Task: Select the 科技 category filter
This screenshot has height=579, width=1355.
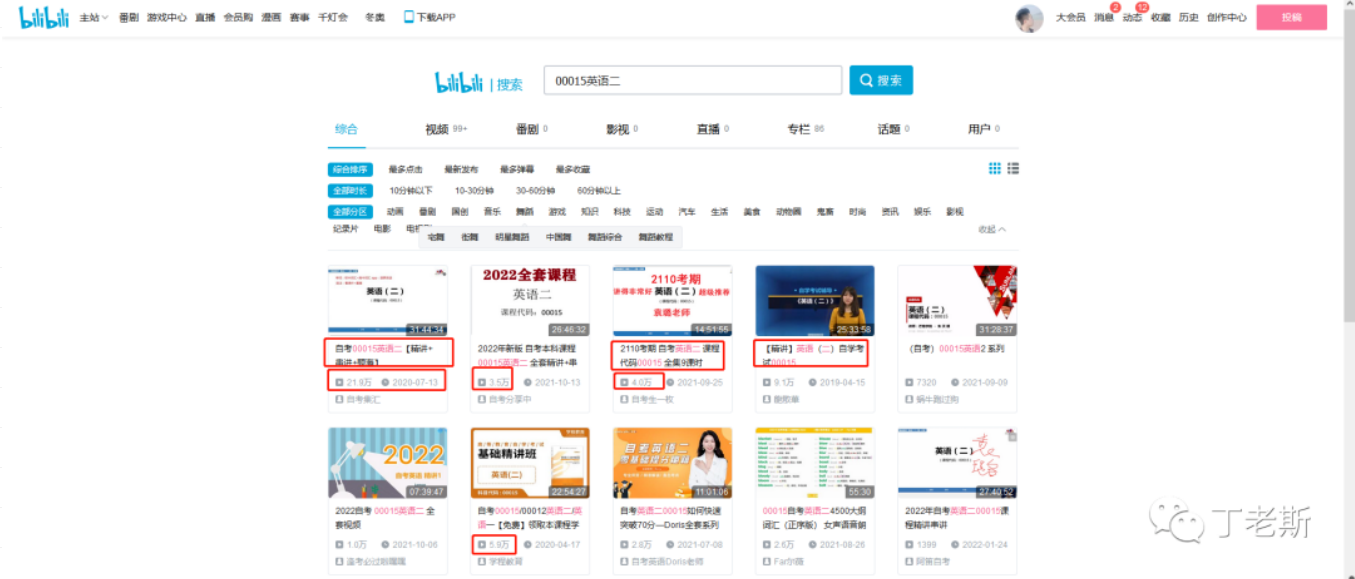Action: coord(621,212)
